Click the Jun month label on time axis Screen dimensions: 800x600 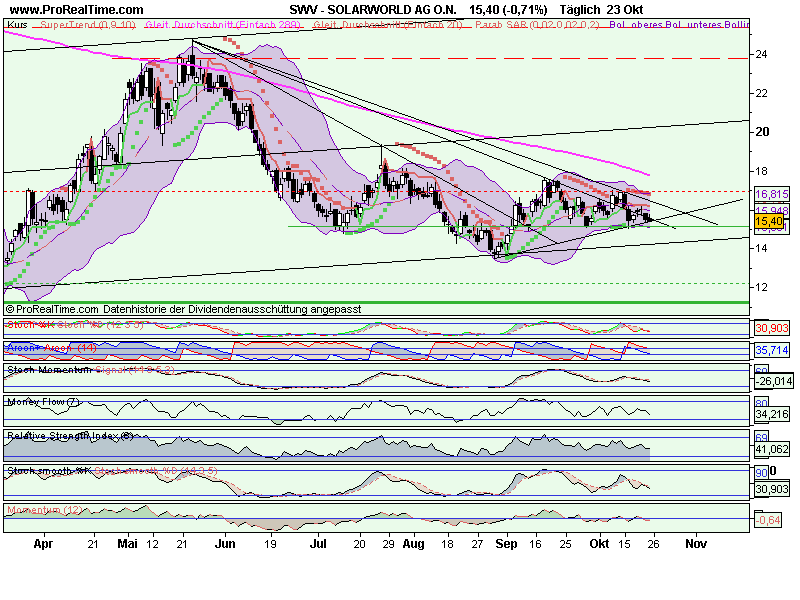pos(225,544)
